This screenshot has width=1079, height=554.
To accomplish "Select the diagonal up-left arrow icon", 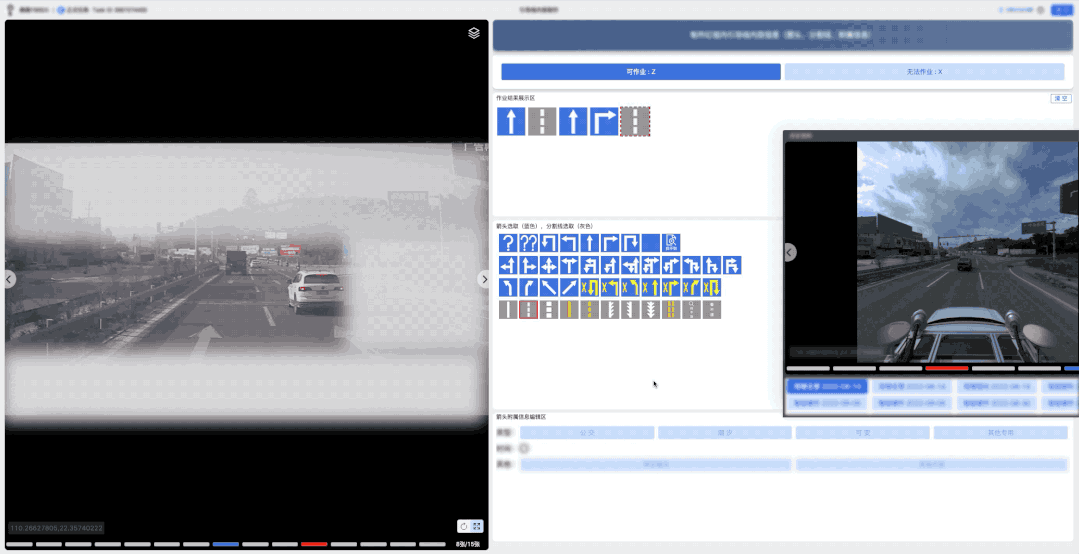I will 548,287.
